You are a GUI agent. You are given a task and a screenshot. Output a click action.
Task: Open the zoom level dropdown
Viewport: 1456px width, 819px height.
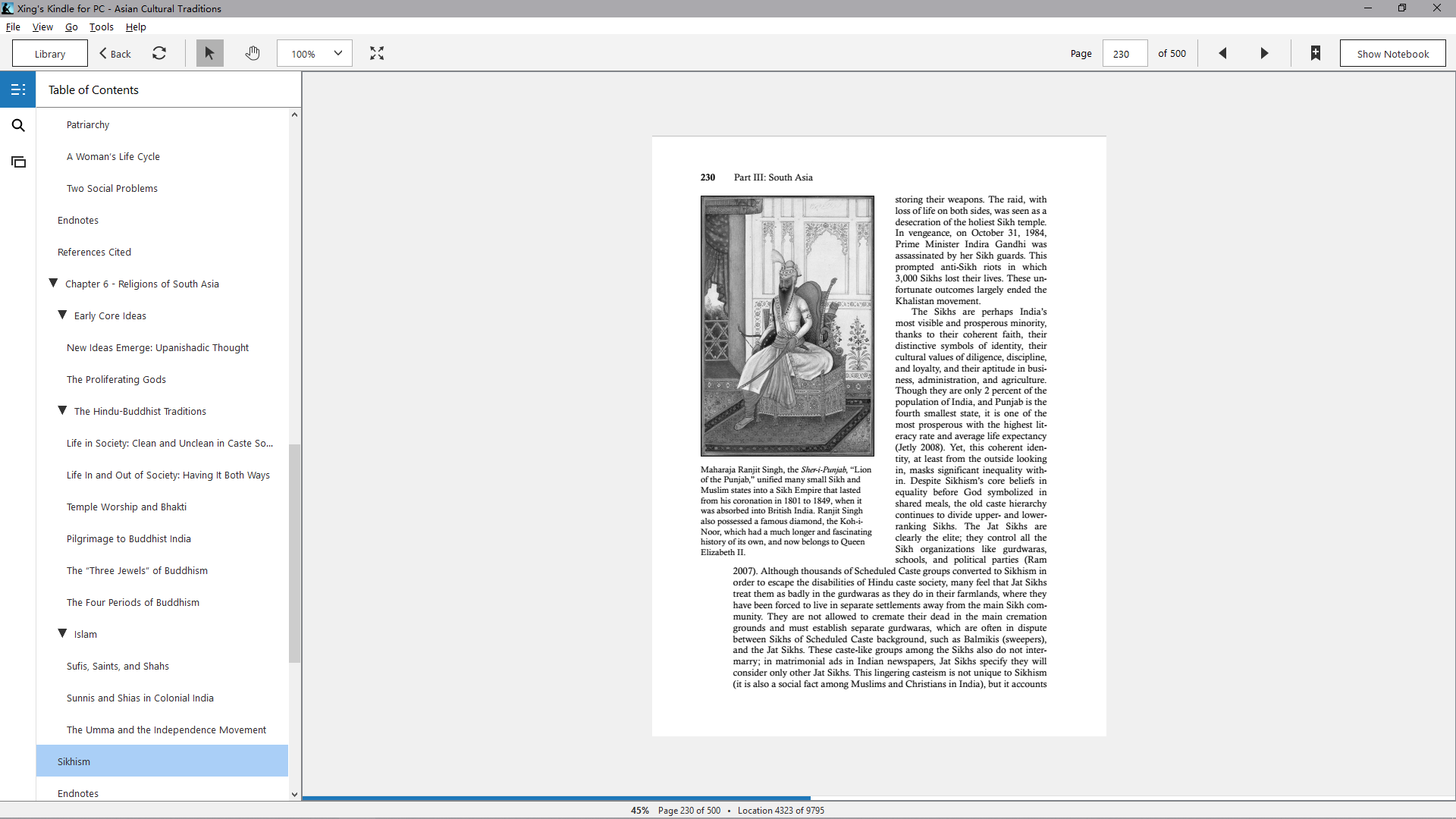tap(315, 53)
